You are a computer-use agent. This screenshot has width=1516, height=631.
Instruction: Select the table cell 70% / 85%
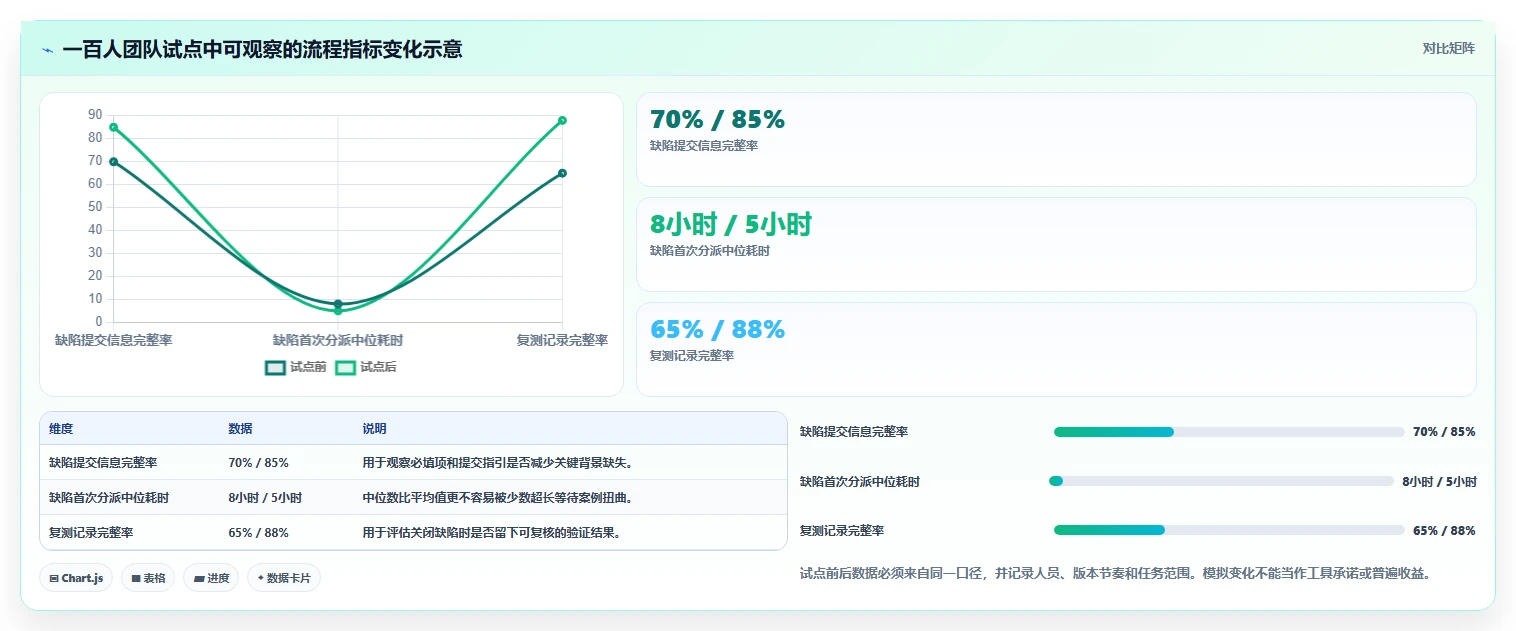pyautogui.click(x=258, y=463)
